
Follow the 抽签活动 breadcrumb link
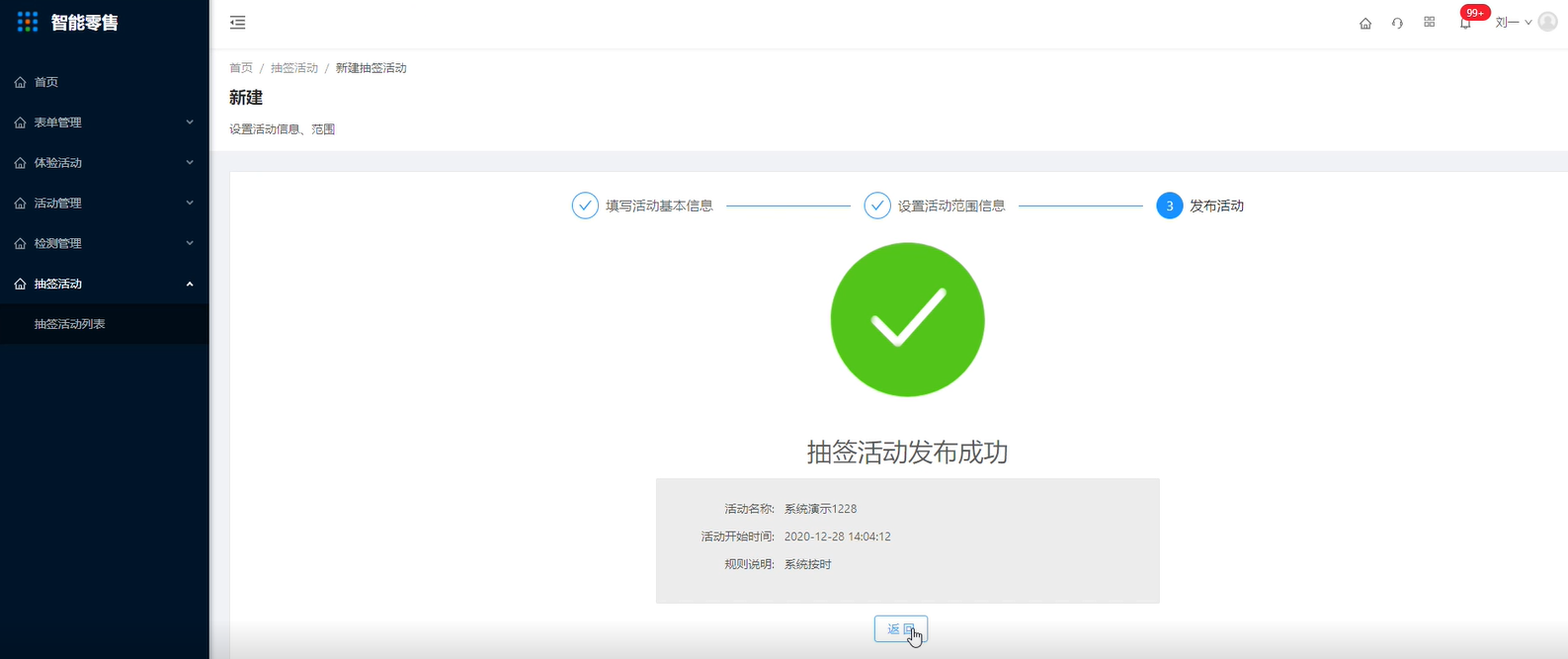coord(294,68)
